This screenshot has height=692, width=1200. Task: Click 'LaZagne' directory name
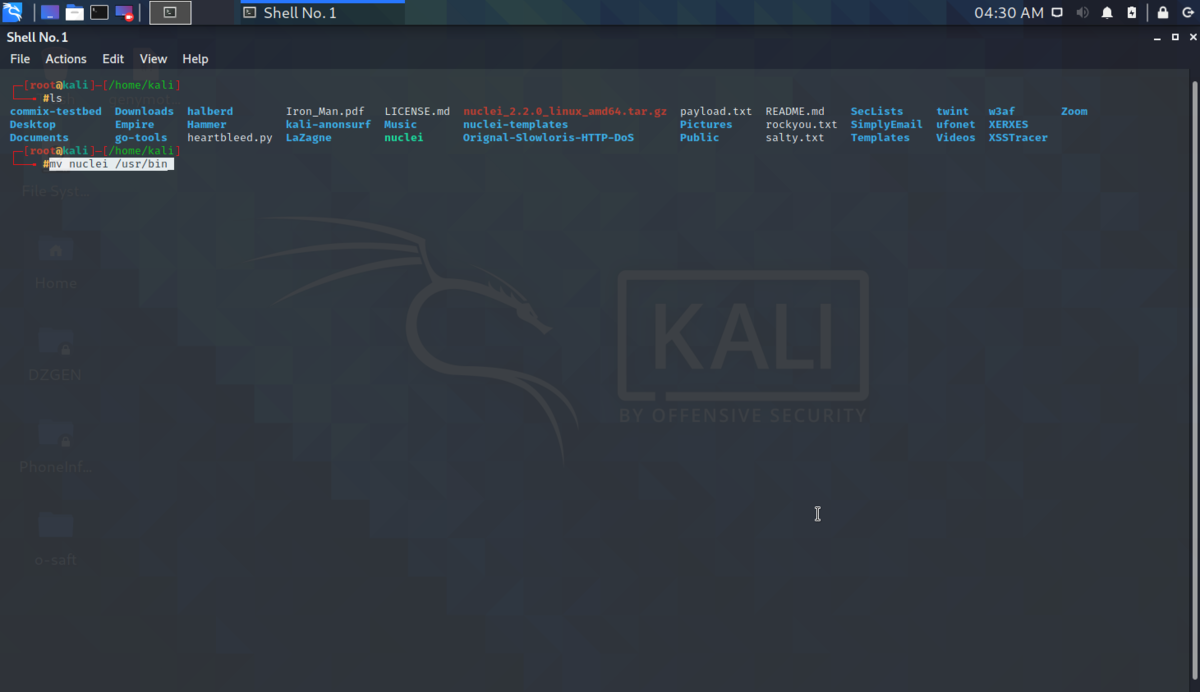(x=309, y=137)
